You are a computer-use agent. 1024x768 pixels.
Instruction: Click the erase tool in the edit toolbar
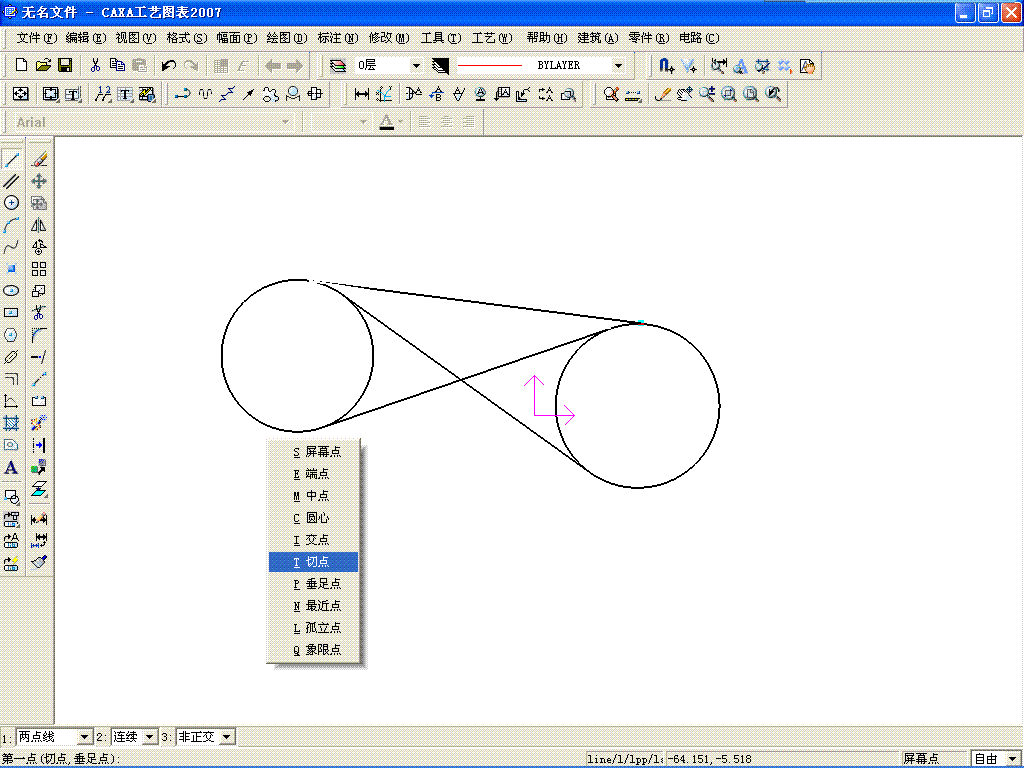click(x=39, y=159)
